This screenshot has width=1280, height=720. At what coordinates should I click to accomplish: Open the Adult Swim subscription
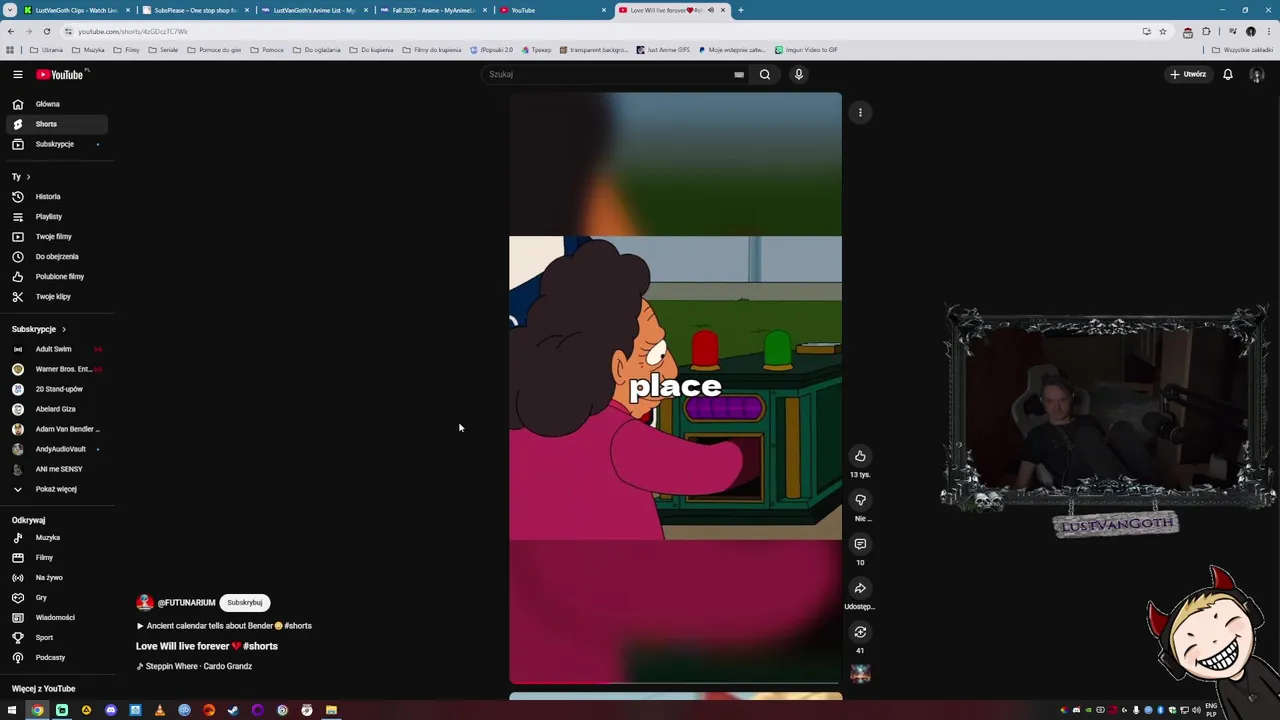[56, 349]
